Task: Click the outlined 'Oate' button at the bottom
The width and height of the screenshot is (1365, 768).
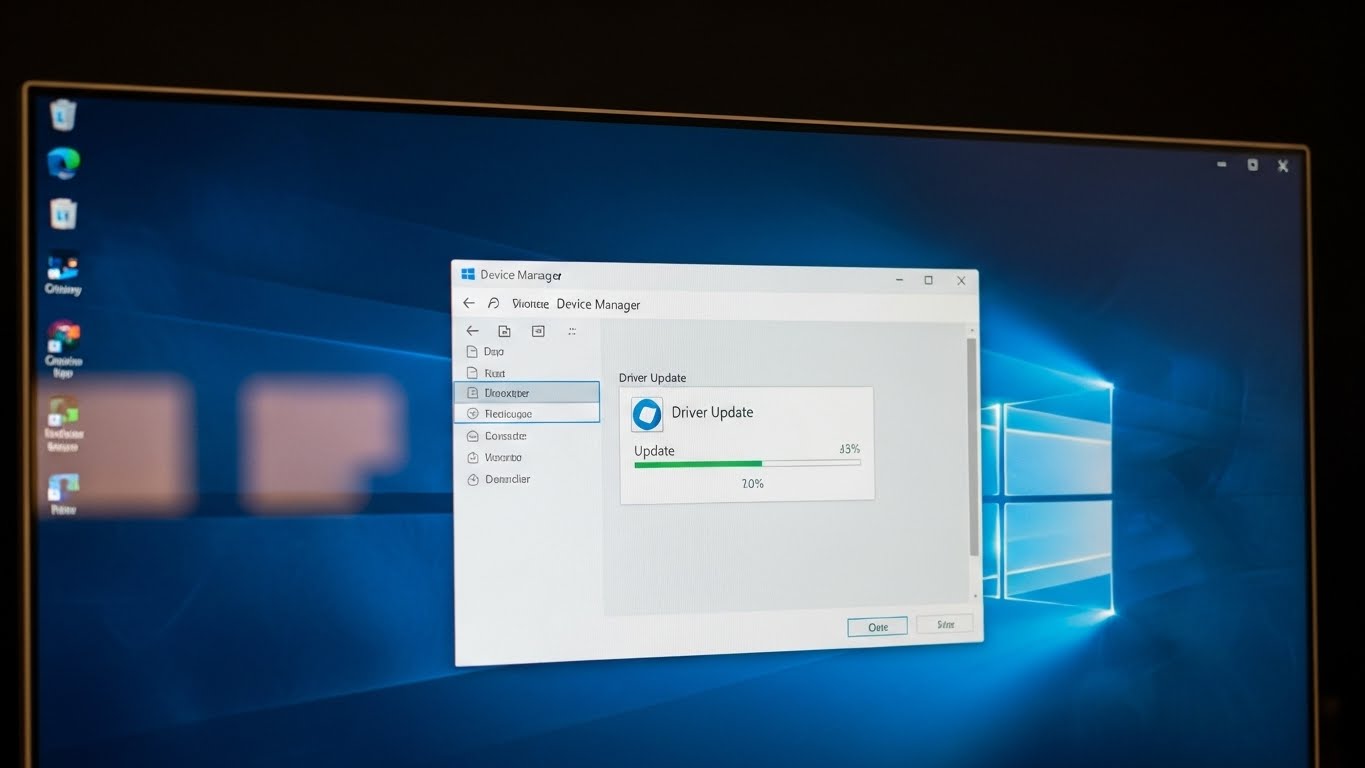Action: 877,627
